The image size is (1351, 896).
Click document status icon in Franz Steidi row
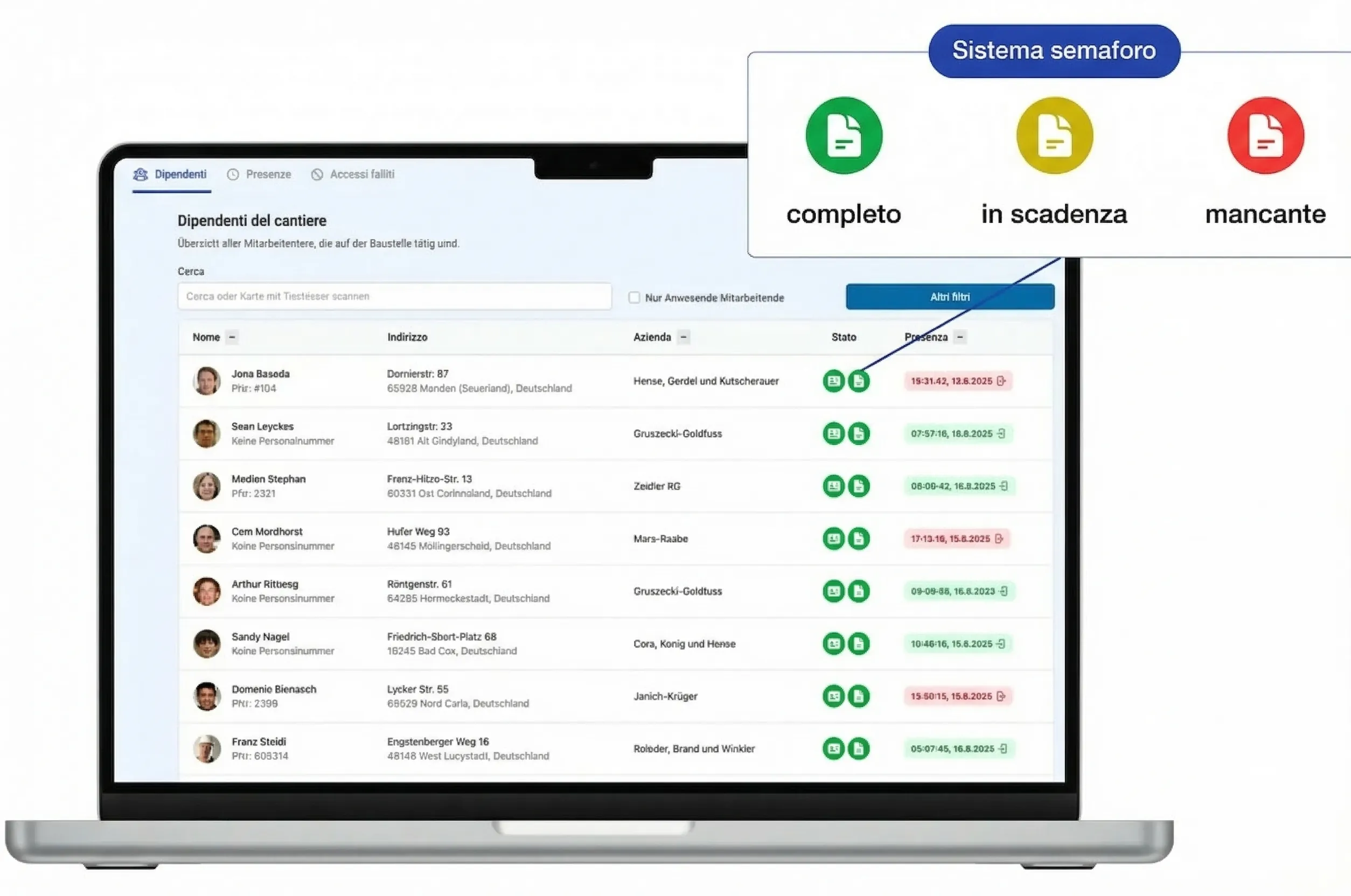point(858,748)
